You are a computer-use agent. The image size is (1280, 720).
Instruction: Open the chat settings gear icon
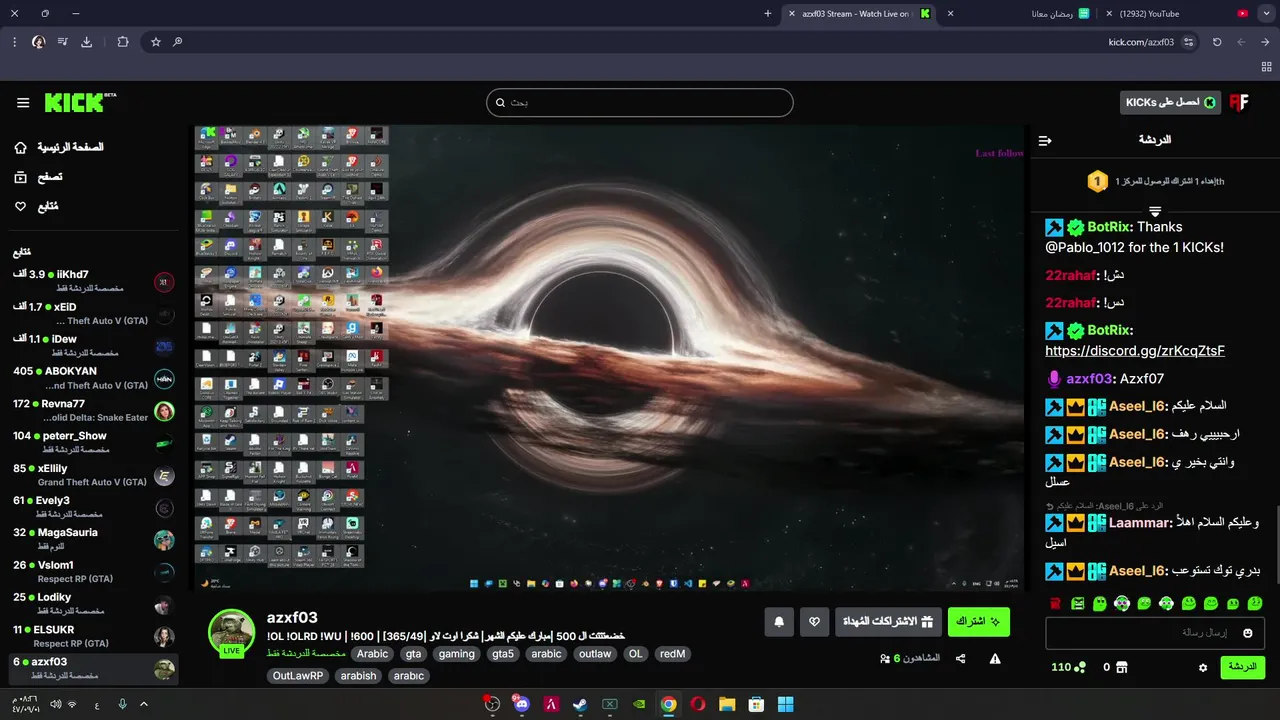click(x=1203, y=667)
